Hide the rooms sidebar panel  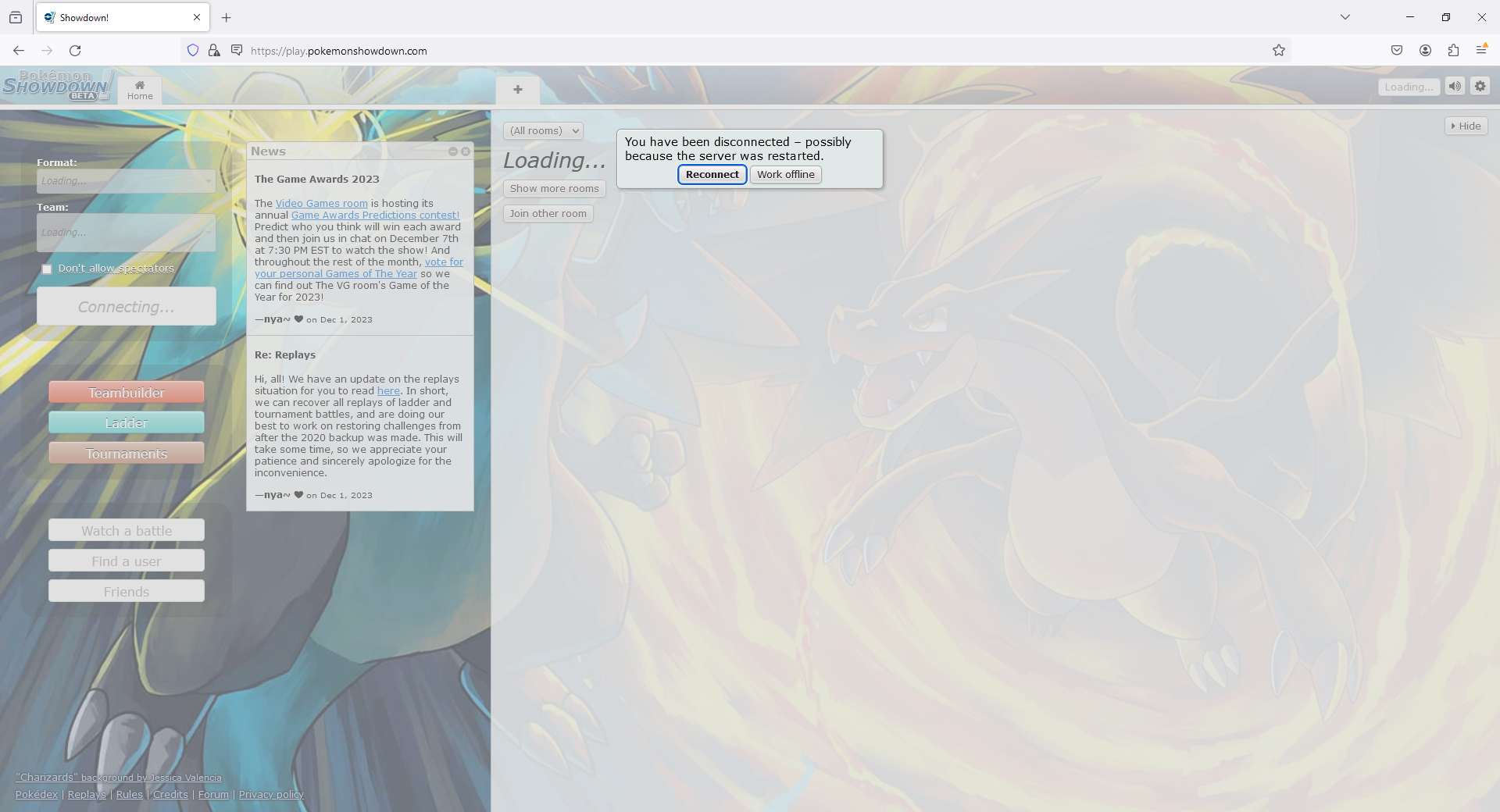point(1466,126)
